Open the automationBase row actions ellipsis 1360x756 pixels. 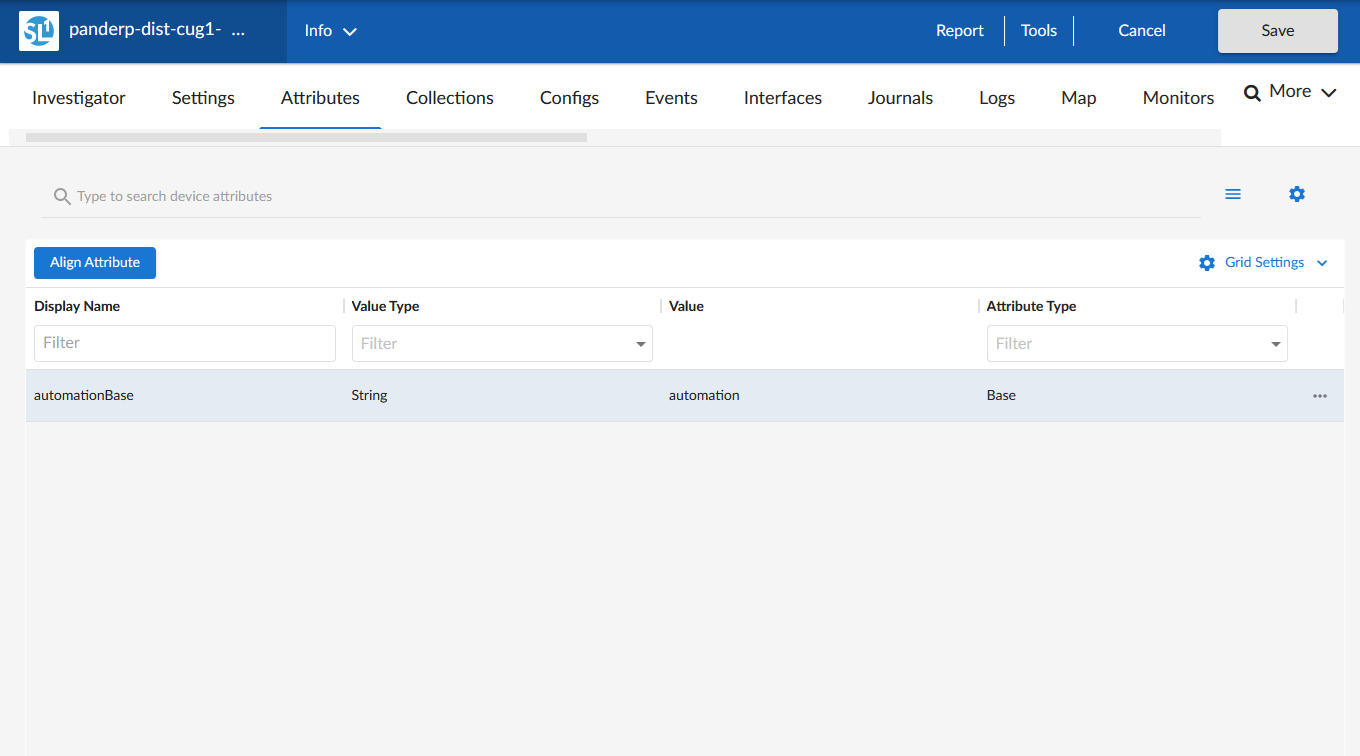click(x=1320, y=396)
